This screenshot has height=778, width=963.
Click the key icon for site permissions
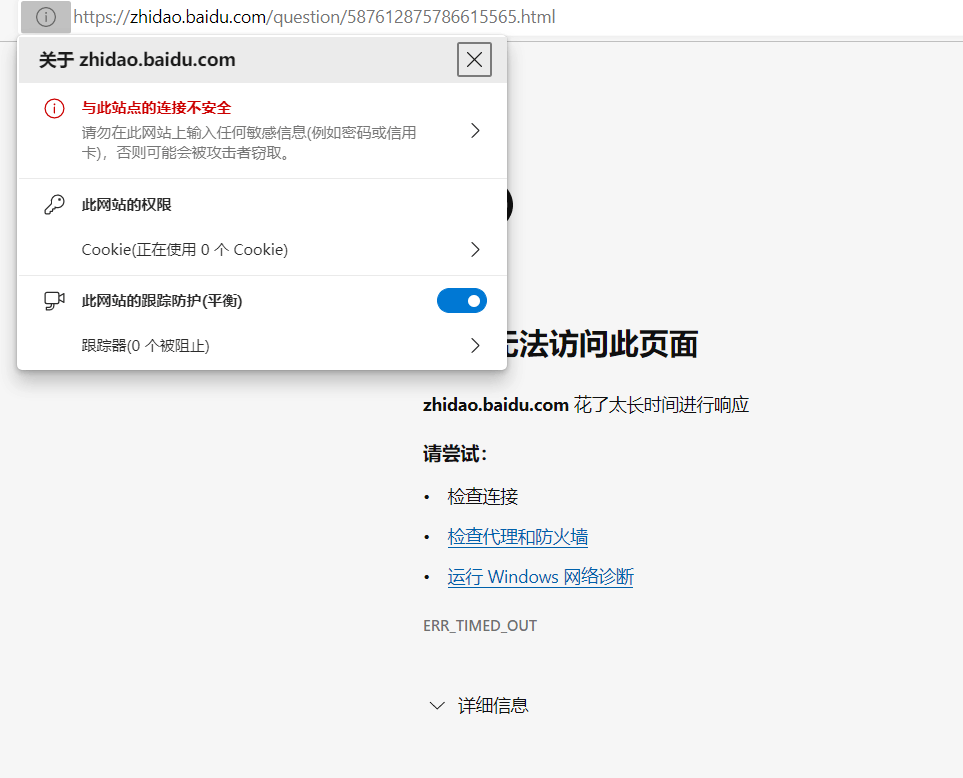(54, 204)
